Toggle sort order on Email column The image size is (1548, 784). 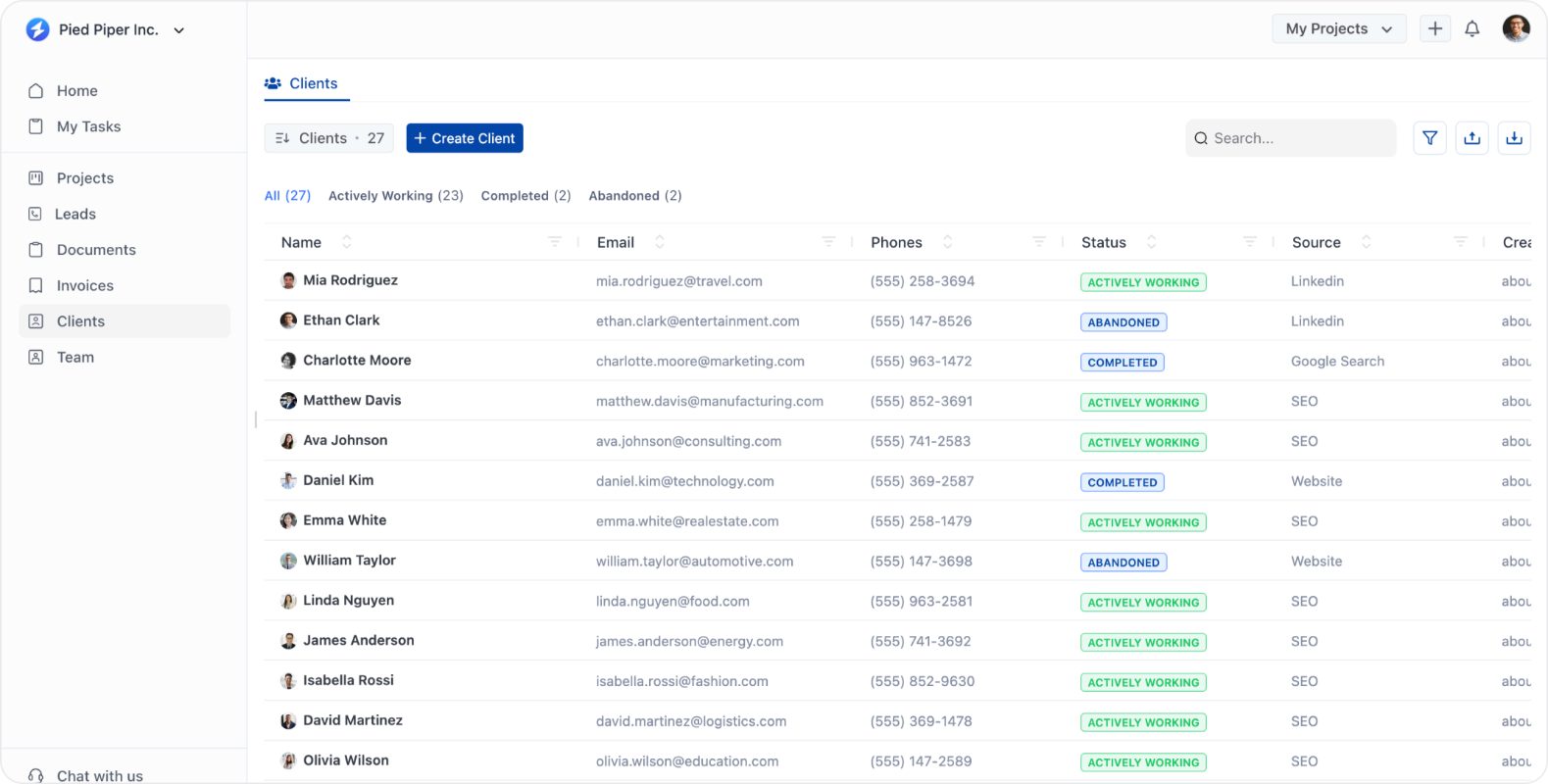pyautogui.click(x=659, y=242)
